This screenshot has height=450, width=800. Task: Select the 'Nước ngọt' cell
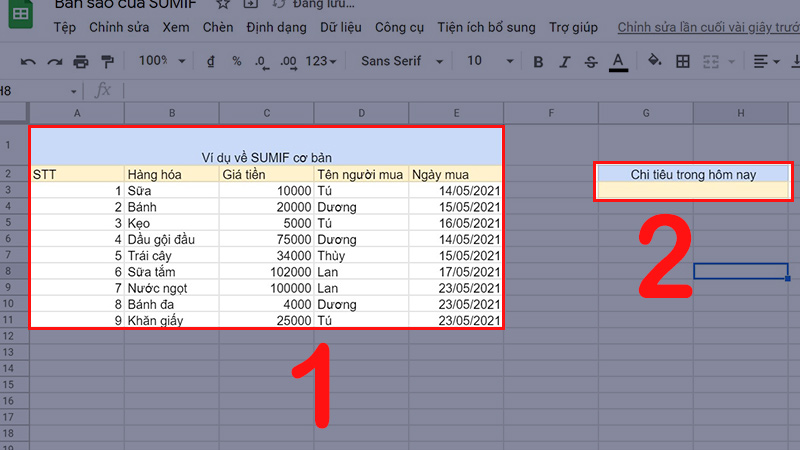pos(172,288)
